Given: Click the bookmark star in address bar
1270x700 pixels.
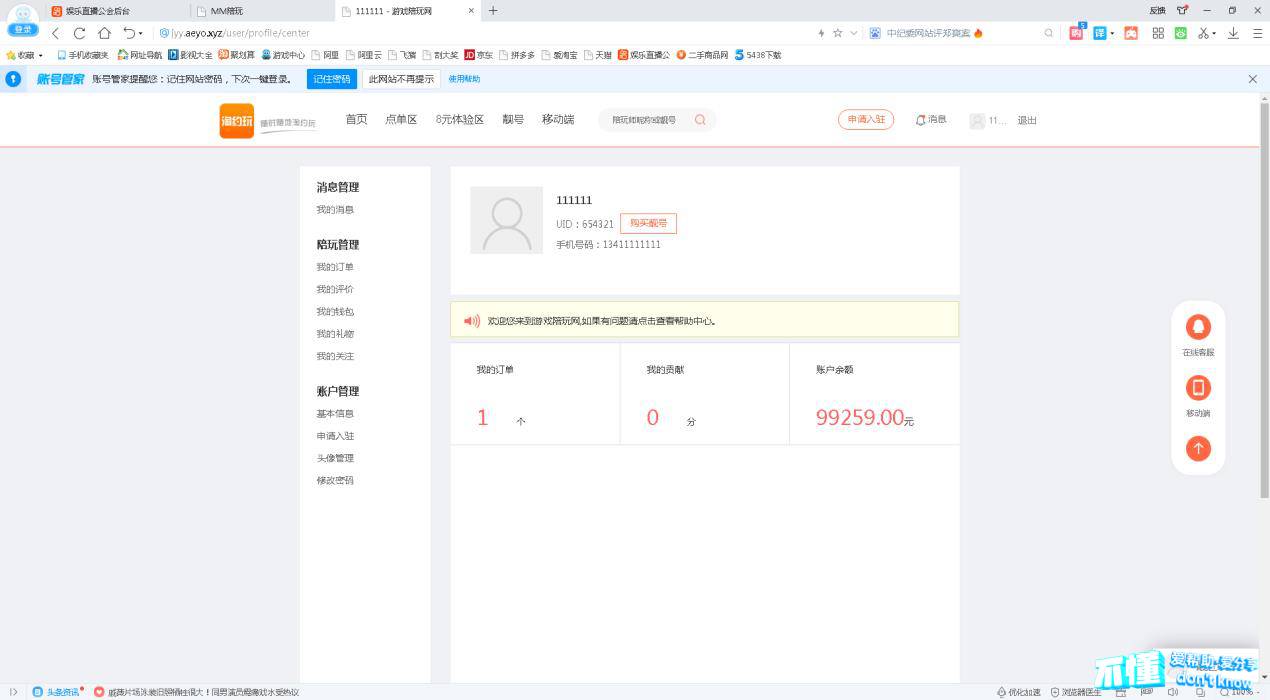Looking at the screenshot, I should (837, 33).
